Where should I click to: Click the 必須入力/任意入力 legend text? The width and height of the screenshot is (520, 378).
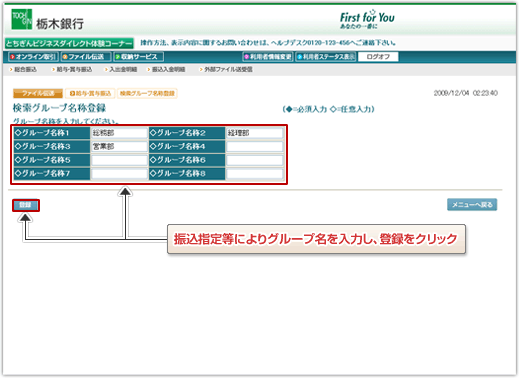point(328,109)
